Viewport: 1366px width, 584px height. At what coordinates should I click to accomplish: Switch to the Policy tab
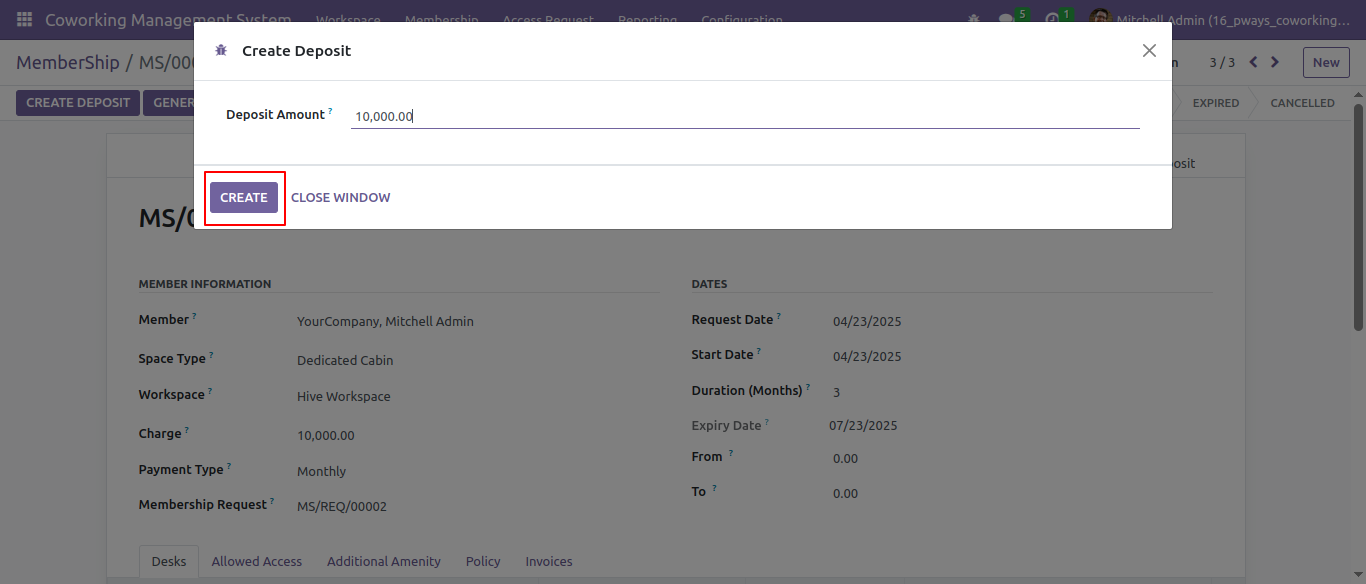point(483,562)
